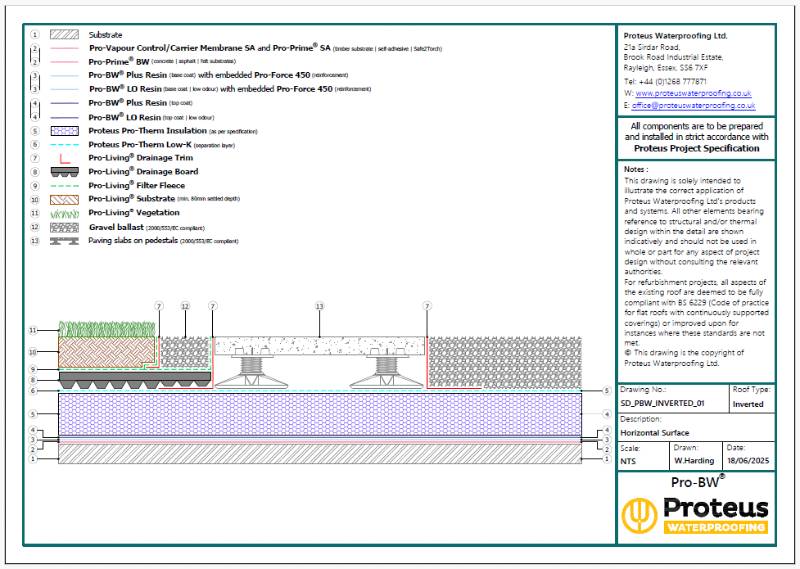
Task: Select the 'Proteus Waterproofing Ltd.' company heading
Action: 676,36
